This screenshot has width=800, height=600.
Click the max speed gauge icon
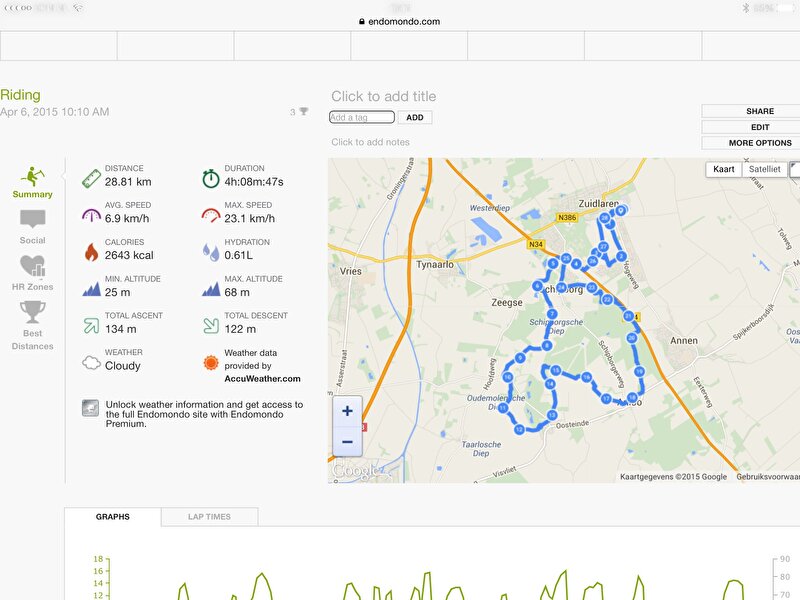tap(211, 215)
